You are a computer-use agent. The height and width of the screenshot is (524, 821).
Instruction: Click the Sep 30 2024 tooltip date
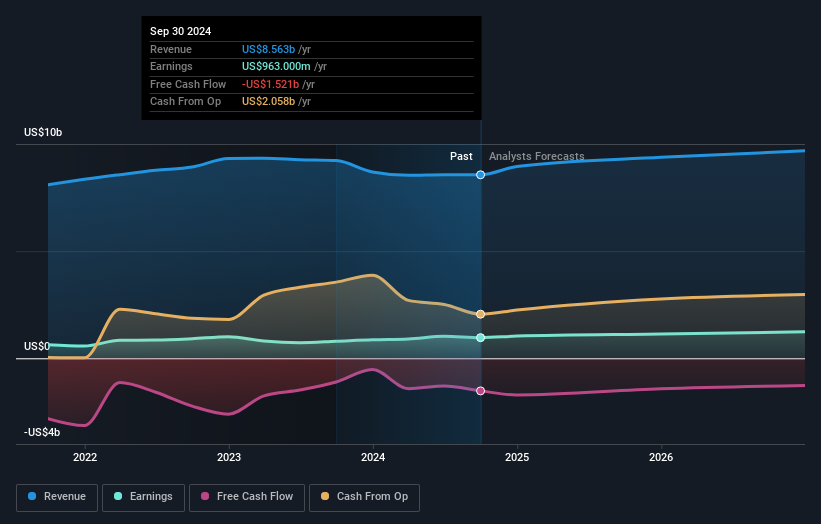pyautogui.click(x=181, y=31)
